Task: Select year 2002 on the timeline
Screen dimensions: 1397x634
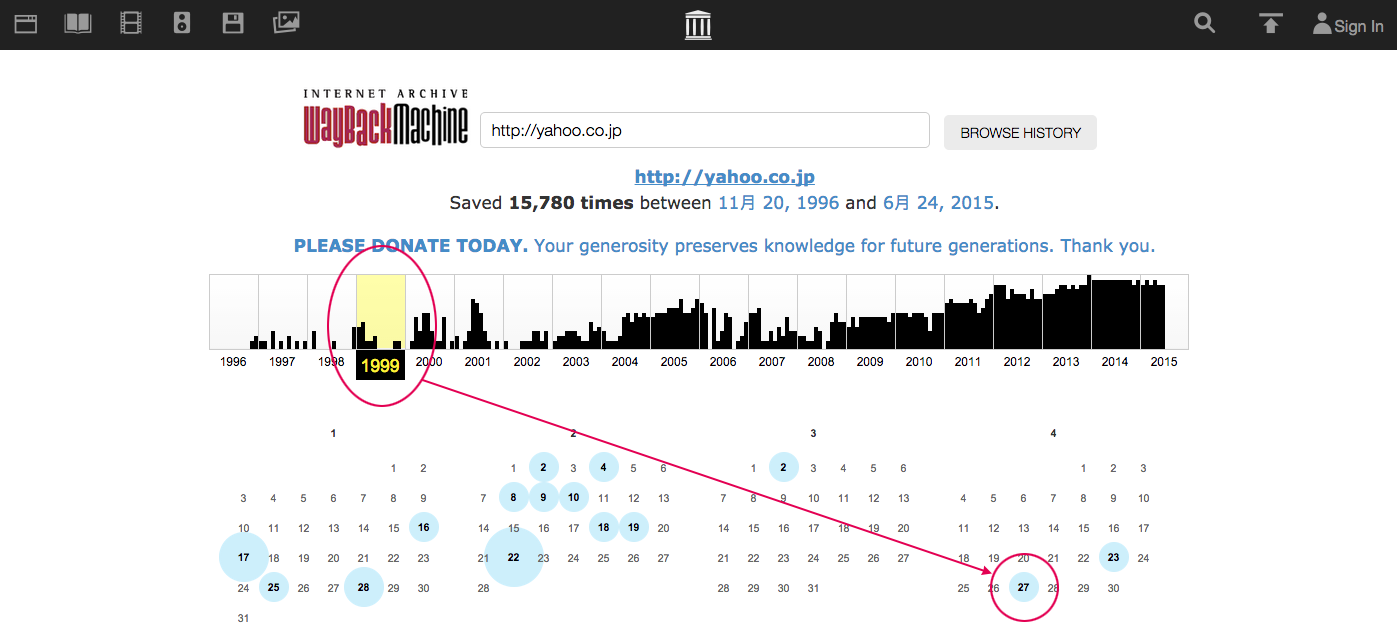Action: click(x=527, y=362)
